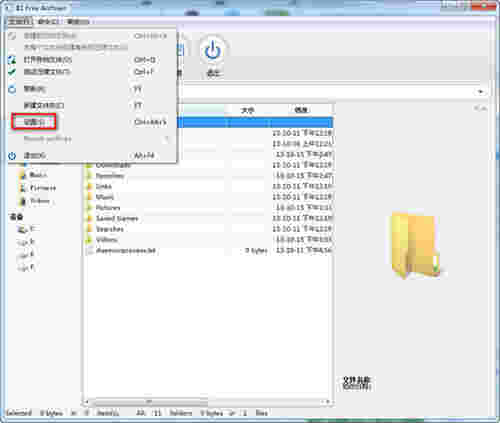This screenshot has width=500, height=423.
Task: Choose the new folder entry with shortcut F7
Action: coord(92,106)
